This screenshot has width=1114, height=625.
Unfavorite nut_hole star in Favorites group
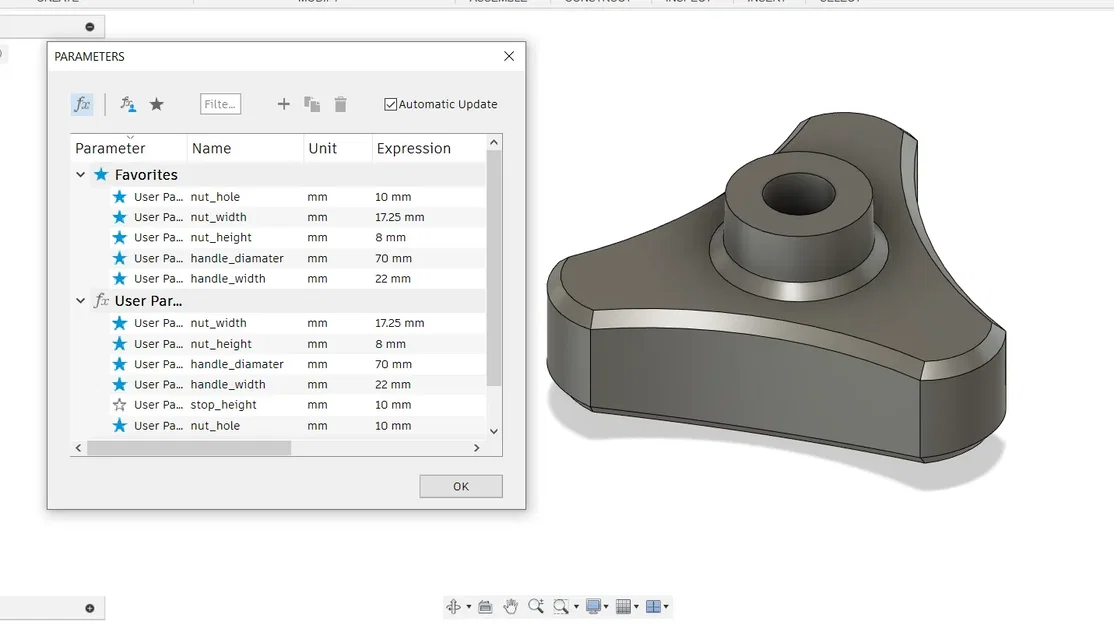point(119,197)
